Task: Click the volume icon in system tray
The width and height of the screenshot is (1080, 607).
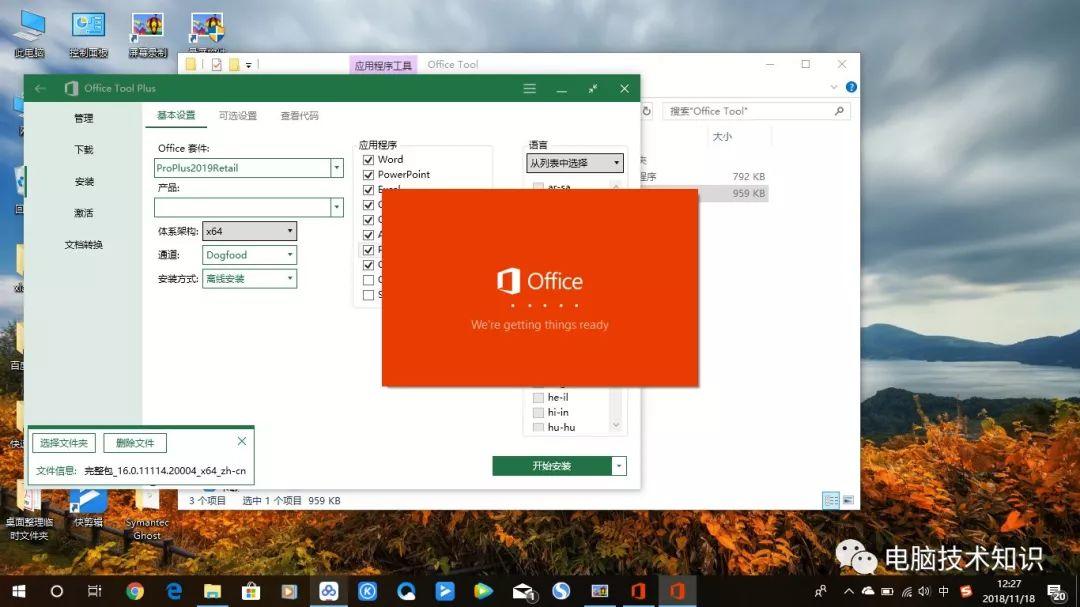Action: click(924, 591)
